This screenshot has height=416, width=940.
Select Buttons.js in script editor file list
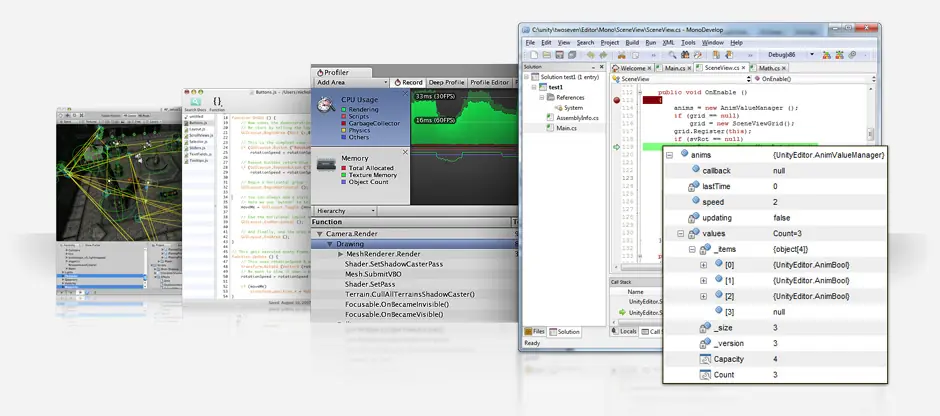click(x=198, y=122)
